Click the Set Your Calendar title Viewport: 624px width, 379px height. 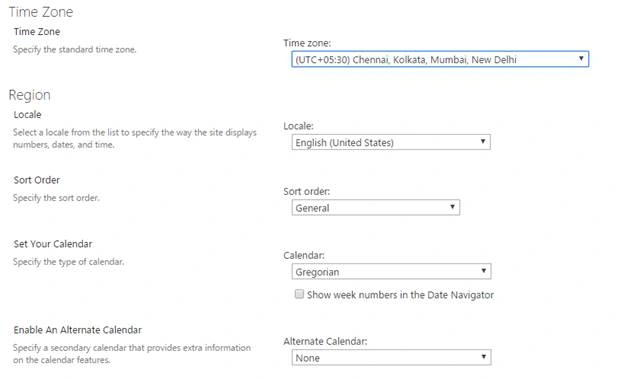pyautogui.click(x=53, y=244)
